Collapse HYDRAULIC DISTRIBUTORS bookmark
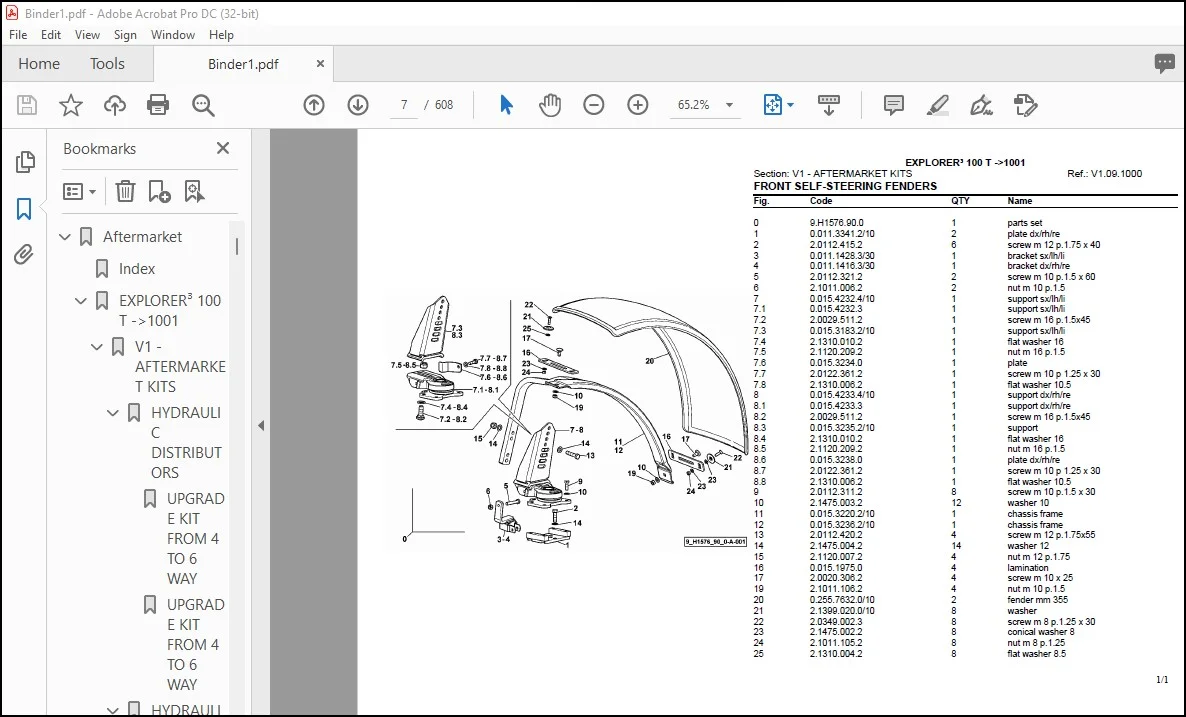Screen dimensions: 1186x717 pyautogui.click(x=113, y=413)
